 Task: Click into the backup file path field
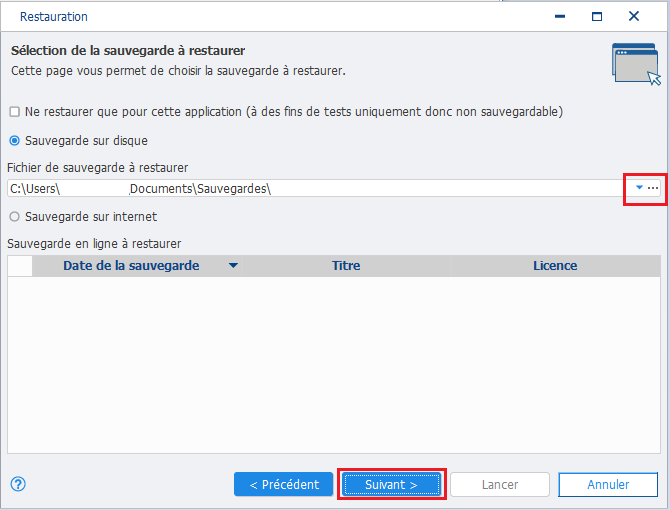[x=318, y=188]
